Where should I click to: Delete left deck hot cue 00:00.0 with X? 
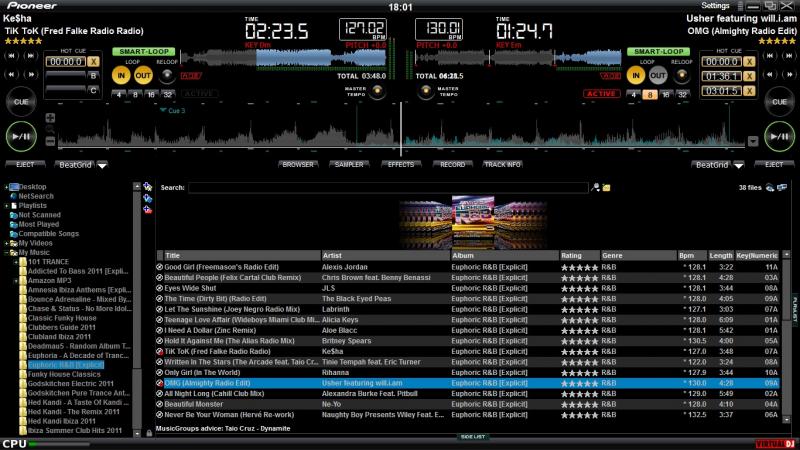coord(93,62)
